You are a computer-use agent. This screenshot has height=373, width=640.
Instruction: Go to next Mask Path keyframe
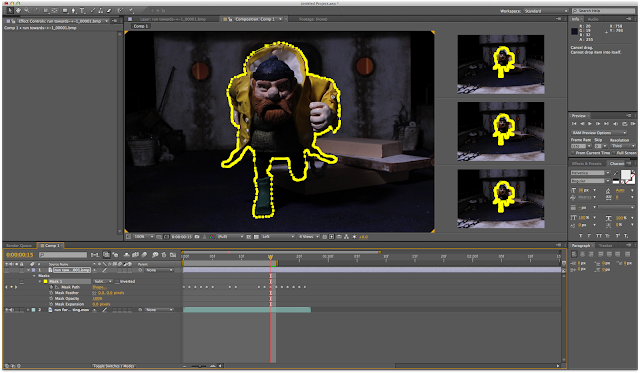coord(16,287)
